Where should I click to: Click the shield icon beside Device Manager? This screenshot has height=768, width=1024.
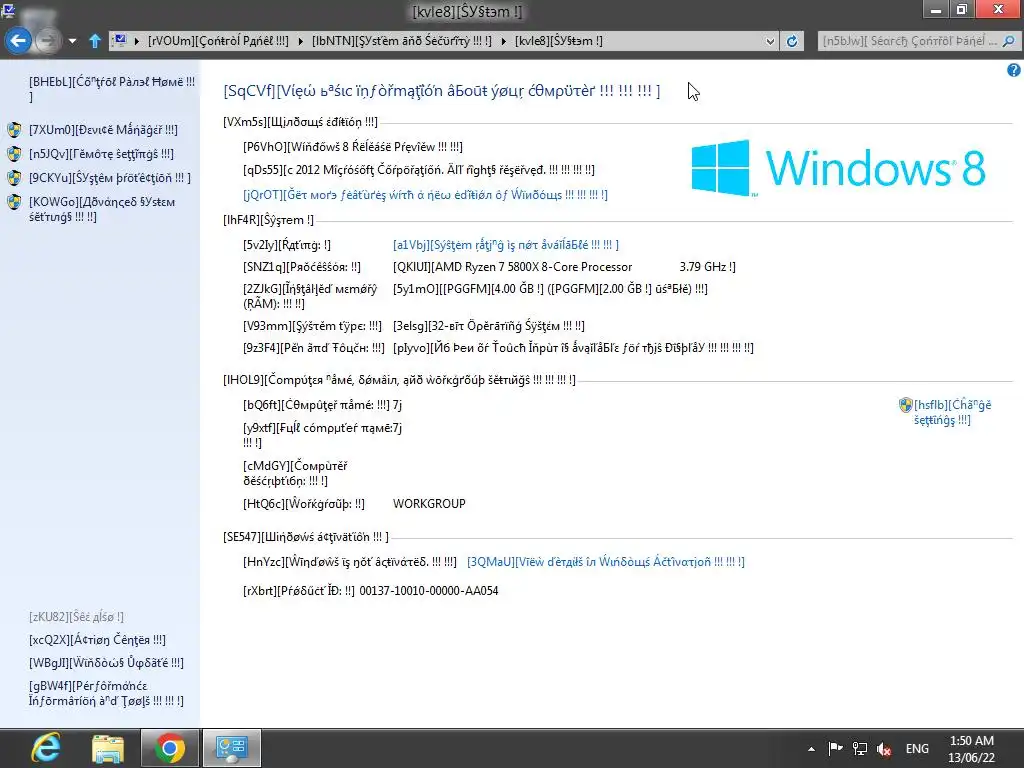tap(14, 130)
